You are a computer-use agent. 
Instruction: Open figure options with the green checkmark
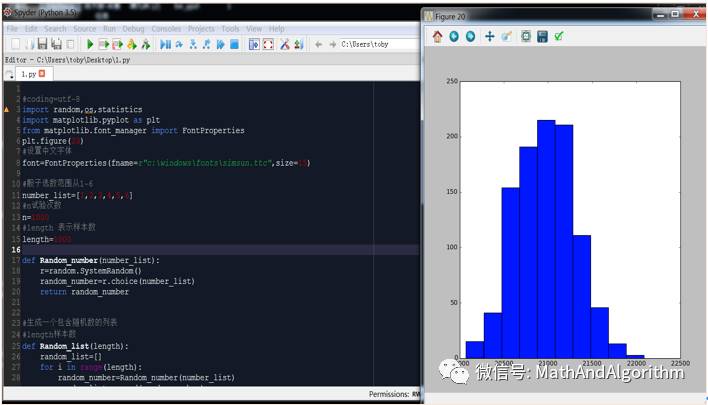pos(559,37)
